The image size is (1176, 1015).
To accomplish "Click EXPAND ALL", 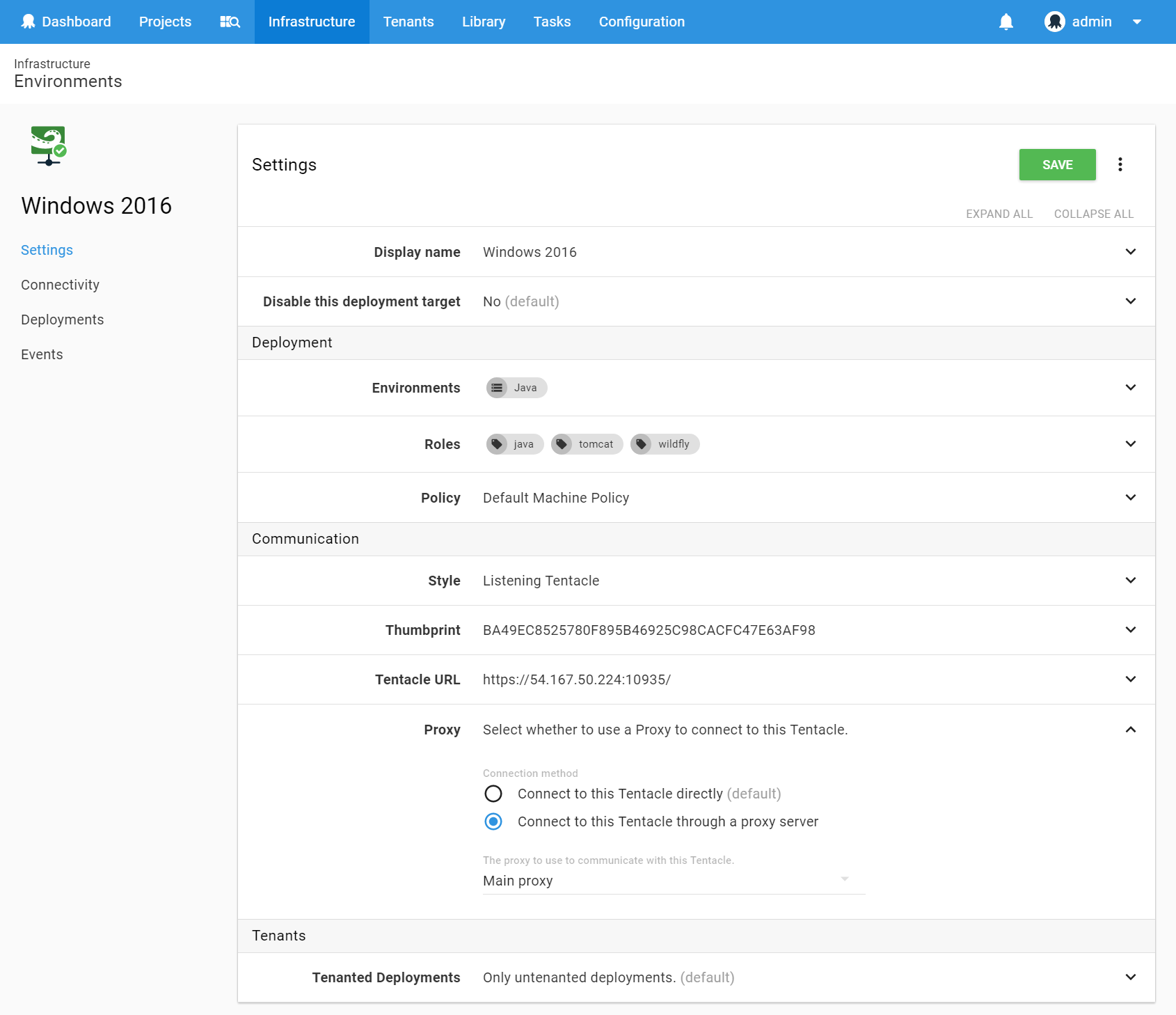I will [999, 214].
